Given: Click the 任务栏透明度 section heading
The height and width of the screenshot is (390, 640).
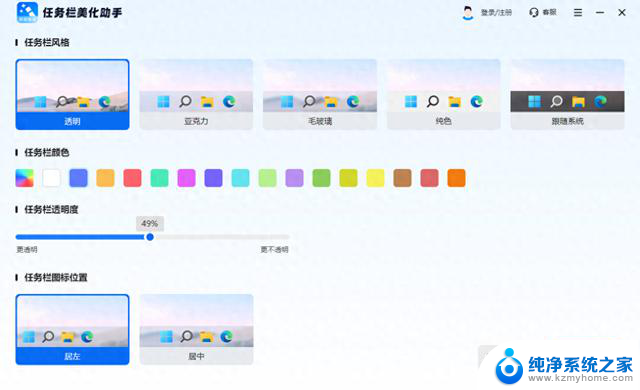Looking at the screenshot, I should [51, 210].
